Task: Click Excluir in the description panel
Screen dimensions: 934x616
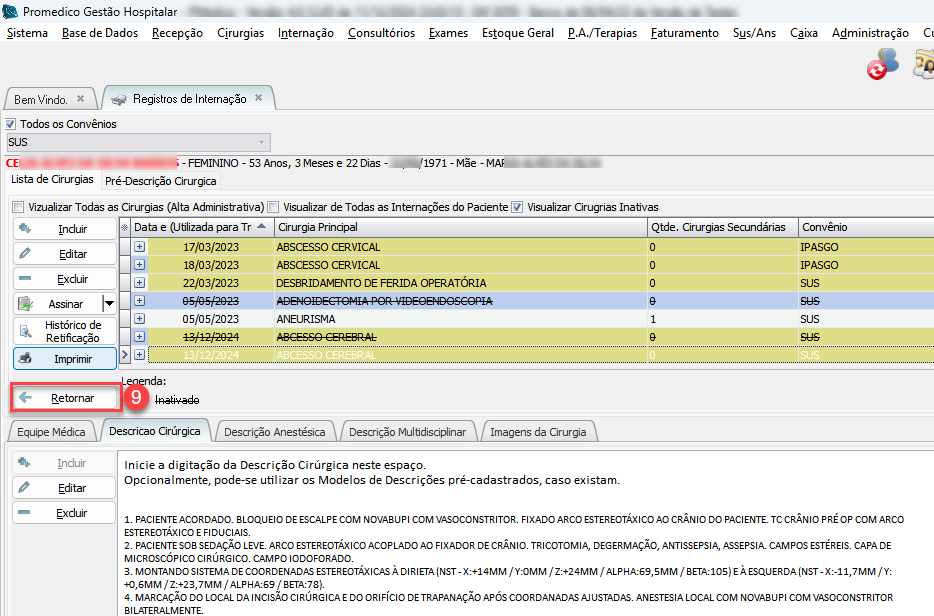Action: click(64, 512)
